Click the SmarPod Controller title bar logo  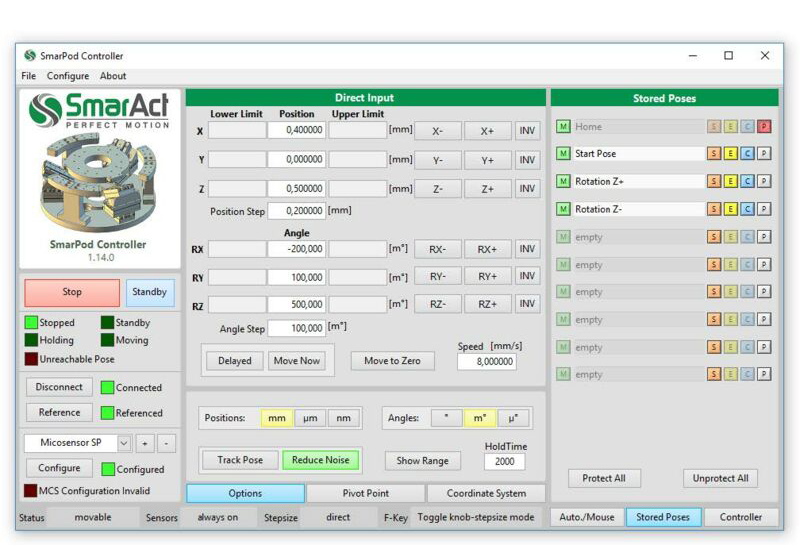pos(30,55)
